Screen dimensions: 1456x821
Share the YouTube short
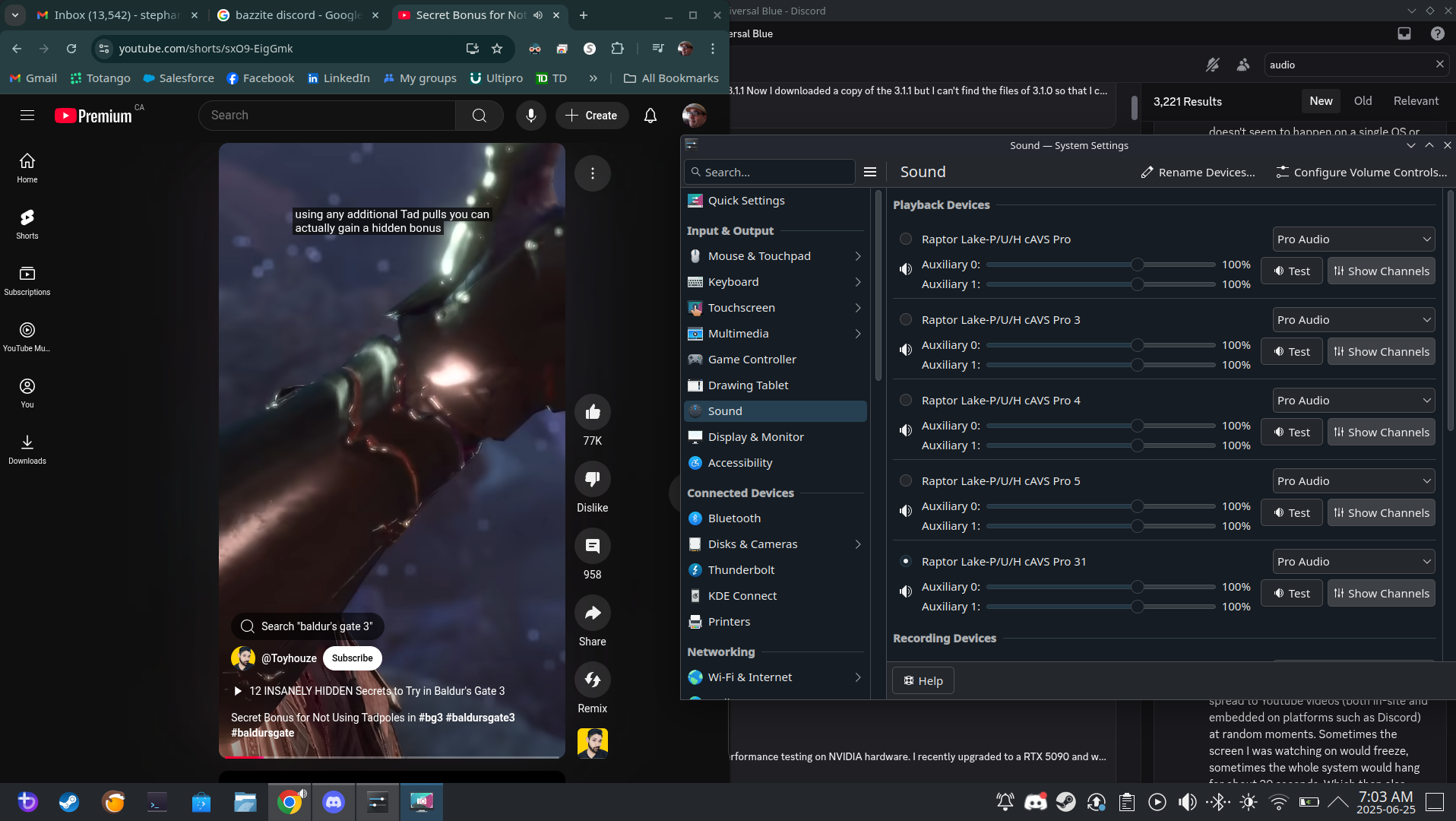pos(593,613)
